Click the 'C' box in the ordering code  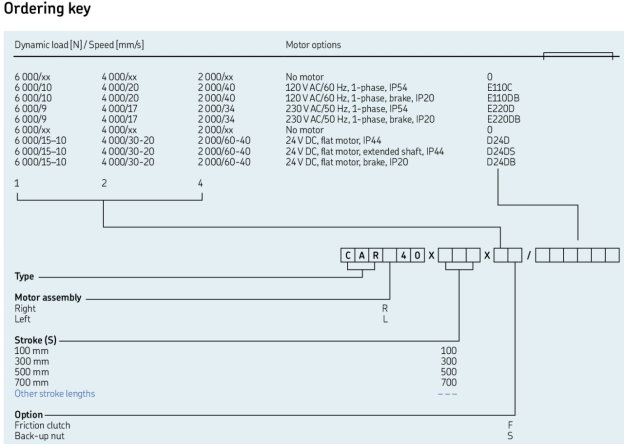[347, 257]
